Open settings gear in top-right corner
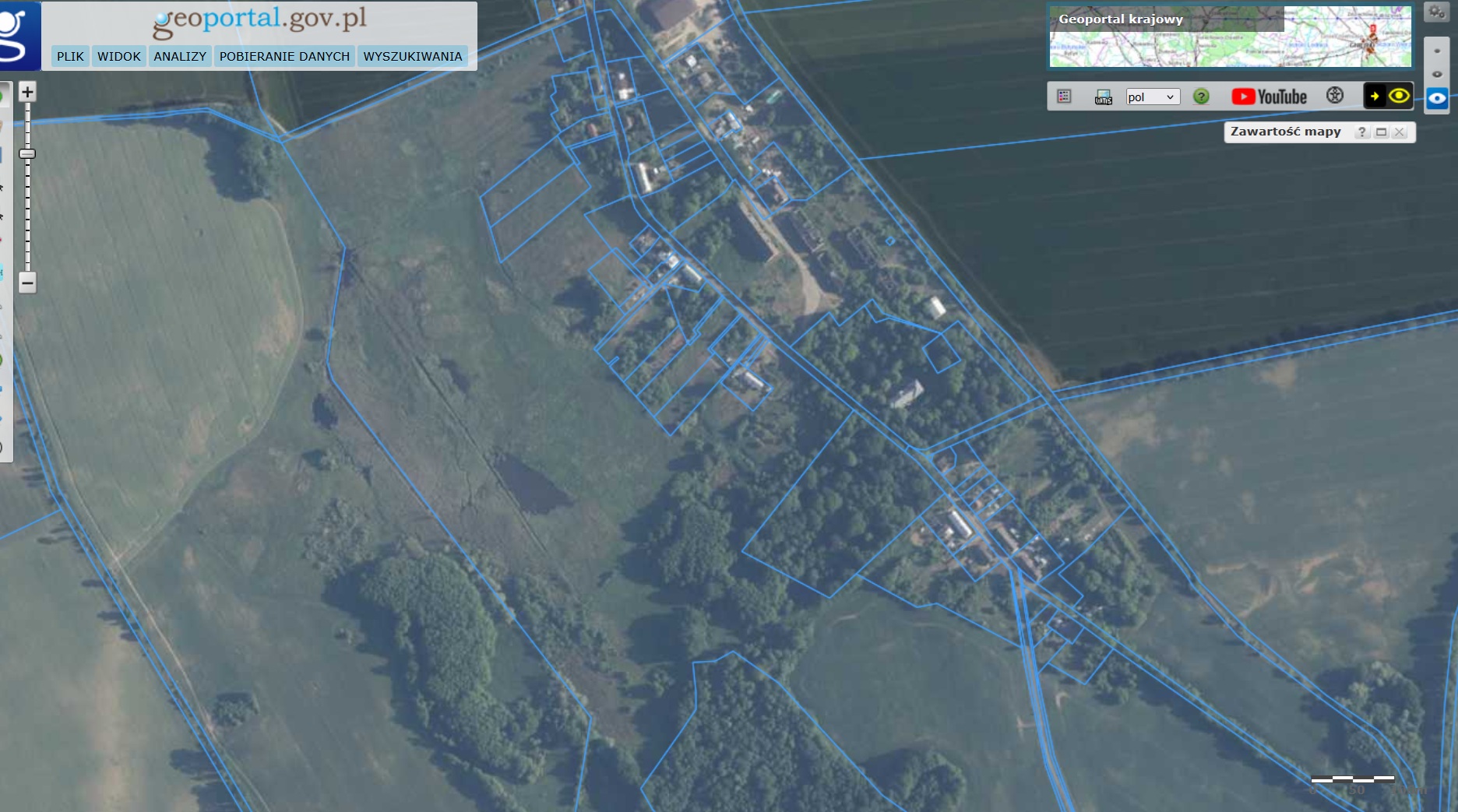This screenshot has height=812, width=1458. (1436, 12)
